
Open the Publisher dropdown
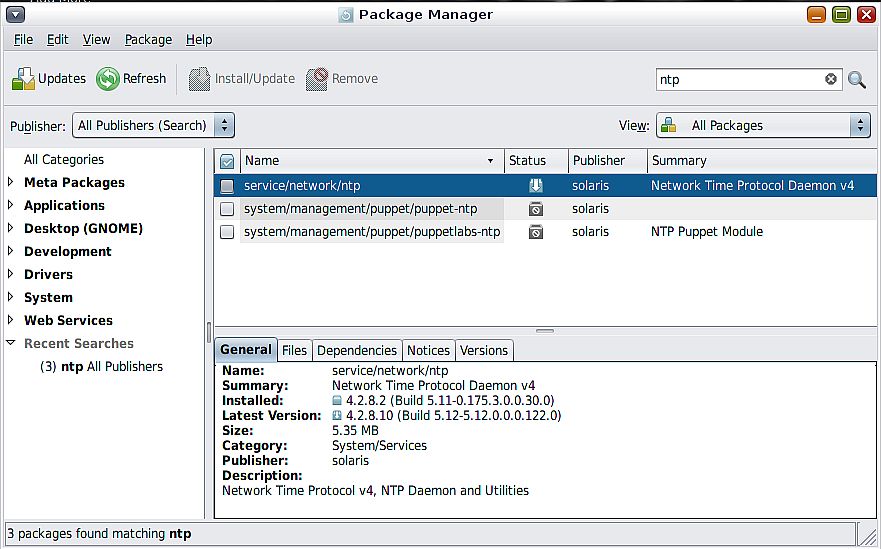(153, 125)
